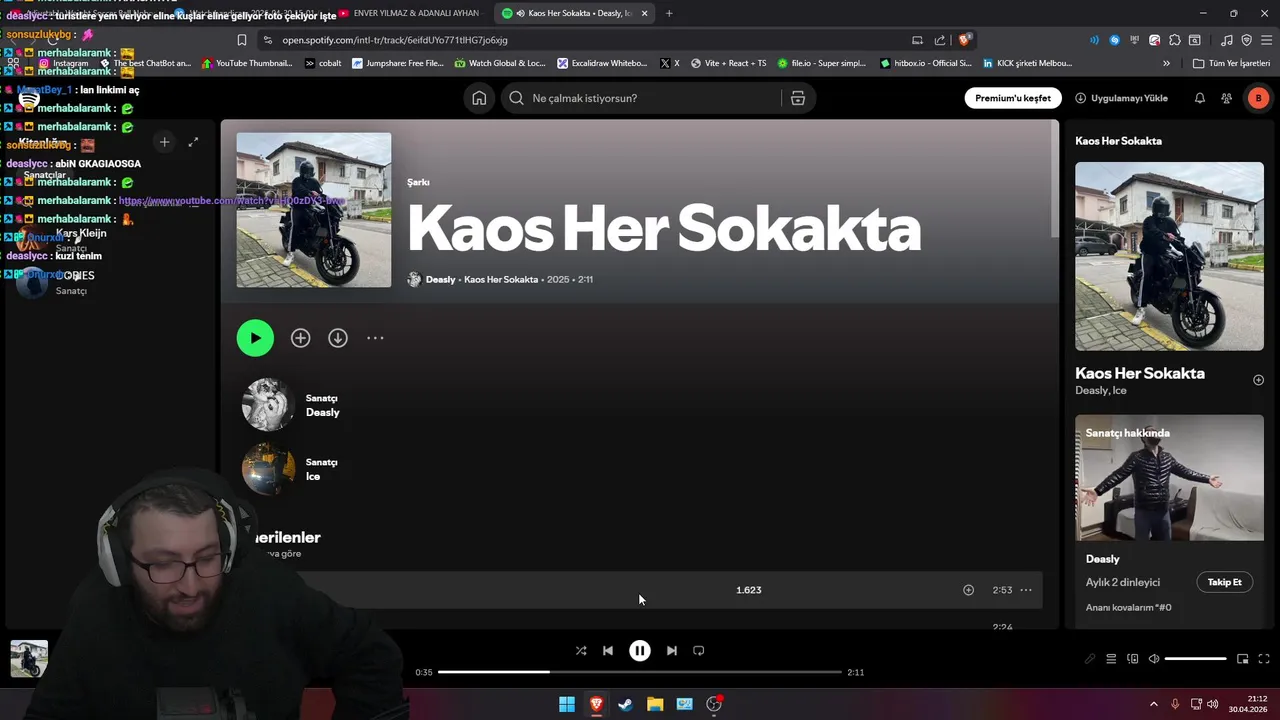Enter full screen via player expand icon

tap(1264, 659)
